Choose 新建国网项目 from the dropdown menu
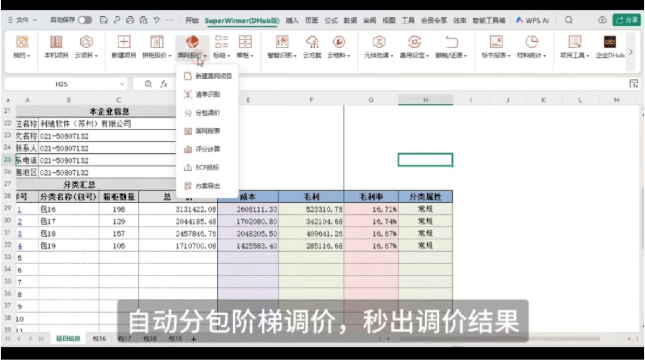 (x=208, y=76)
